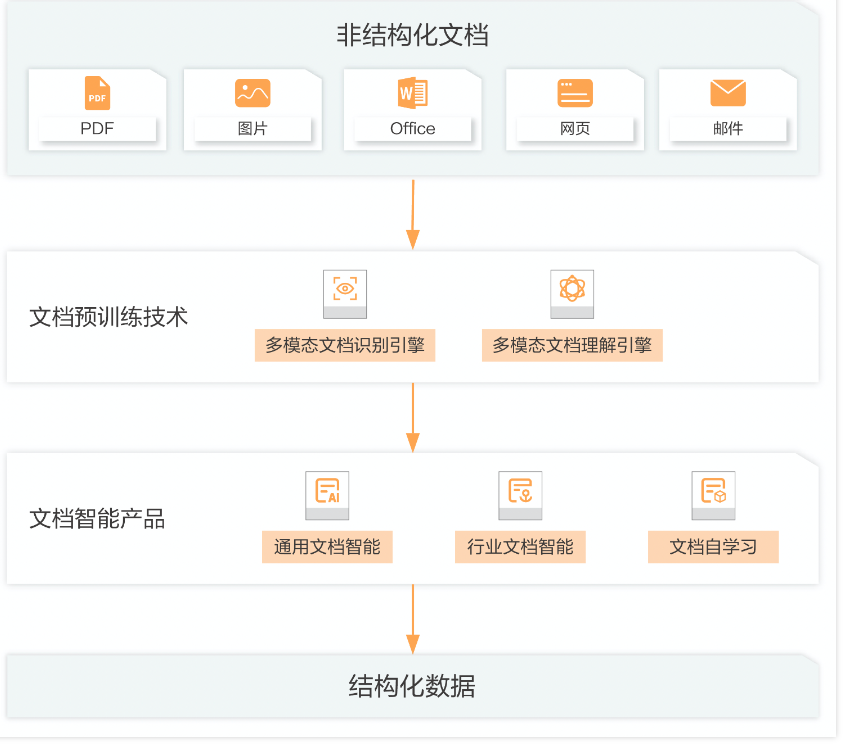Image resolution: width=849 pixels, height=749 pixels.
Task: Select the 通用文档智能 button
Action: coord(327,547)
